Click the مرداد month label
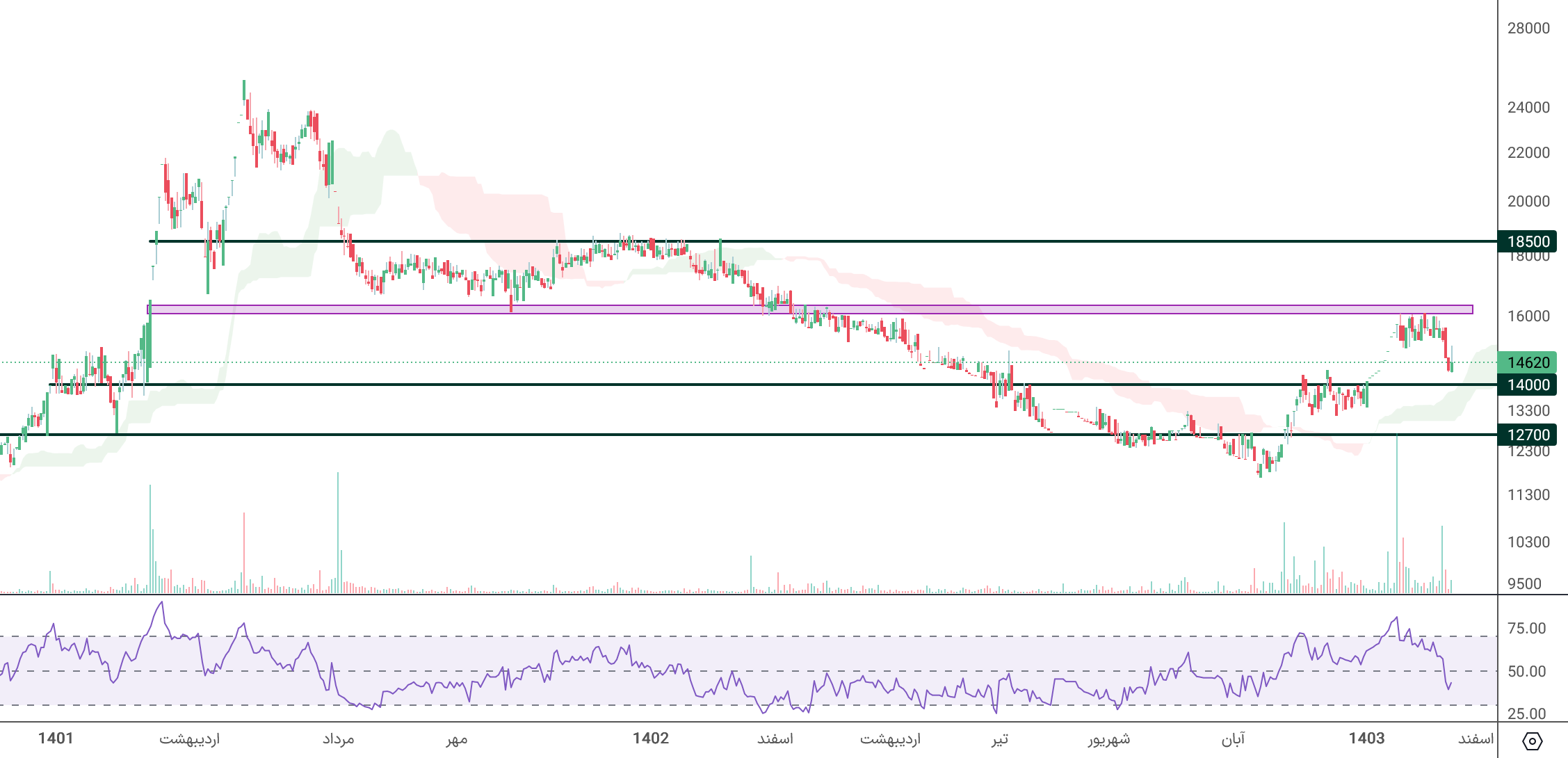This screenshot has height=758, width=1568. [x=339, y=739]
